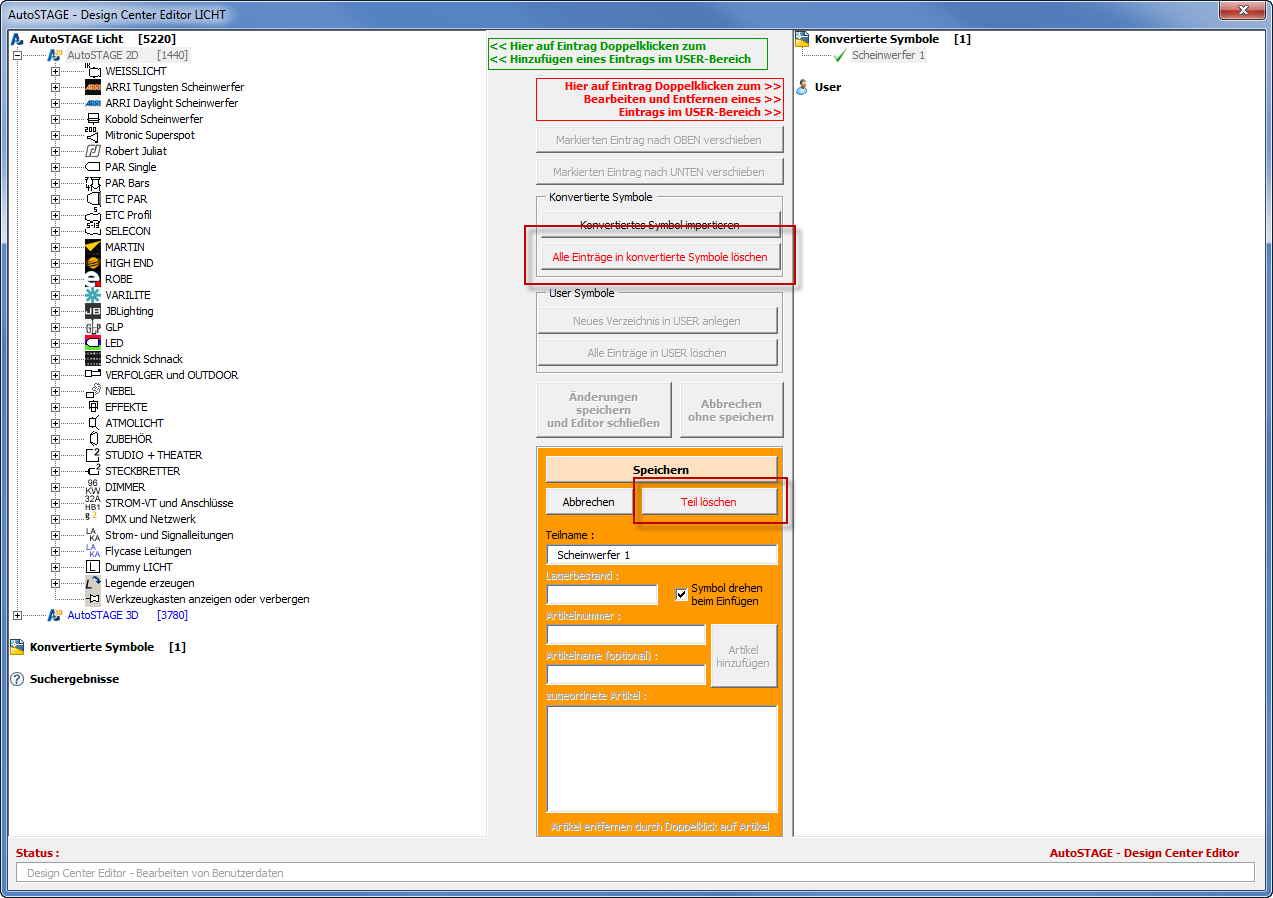
Task: Collapse the AutoSTAGE 2D node
Action: pyautogui.click(x=17, y=55)
